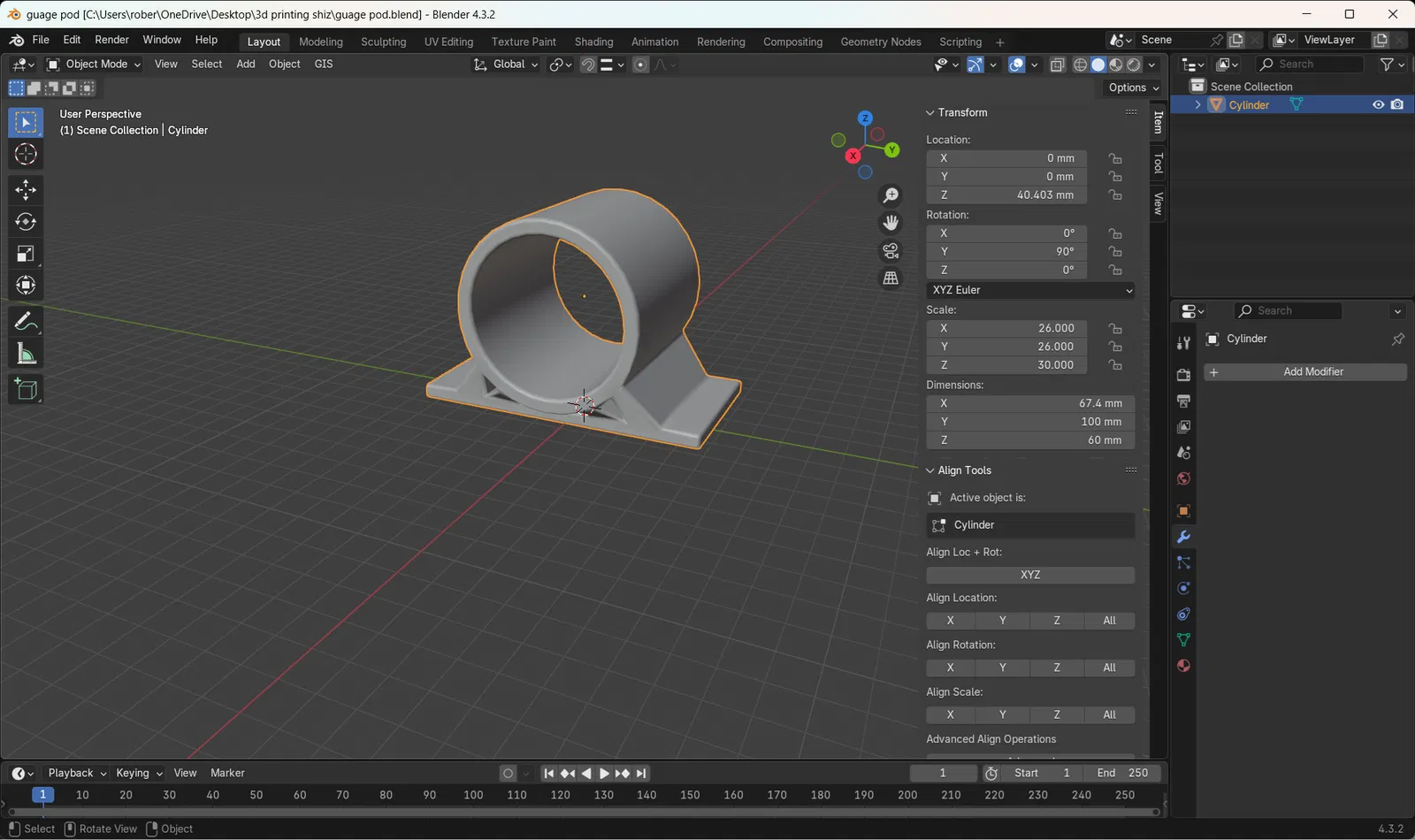Select the Move tool in the toolbar
This screenshot has height=840, width=1415.
pos(26,189)
